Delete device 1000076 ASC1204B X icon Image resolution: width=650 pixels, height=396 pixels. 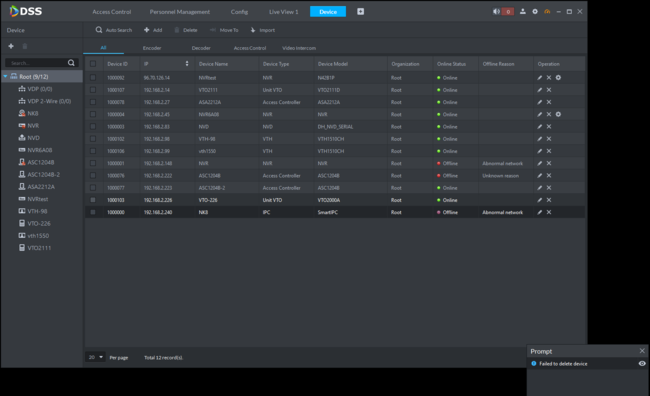[549, 175]
